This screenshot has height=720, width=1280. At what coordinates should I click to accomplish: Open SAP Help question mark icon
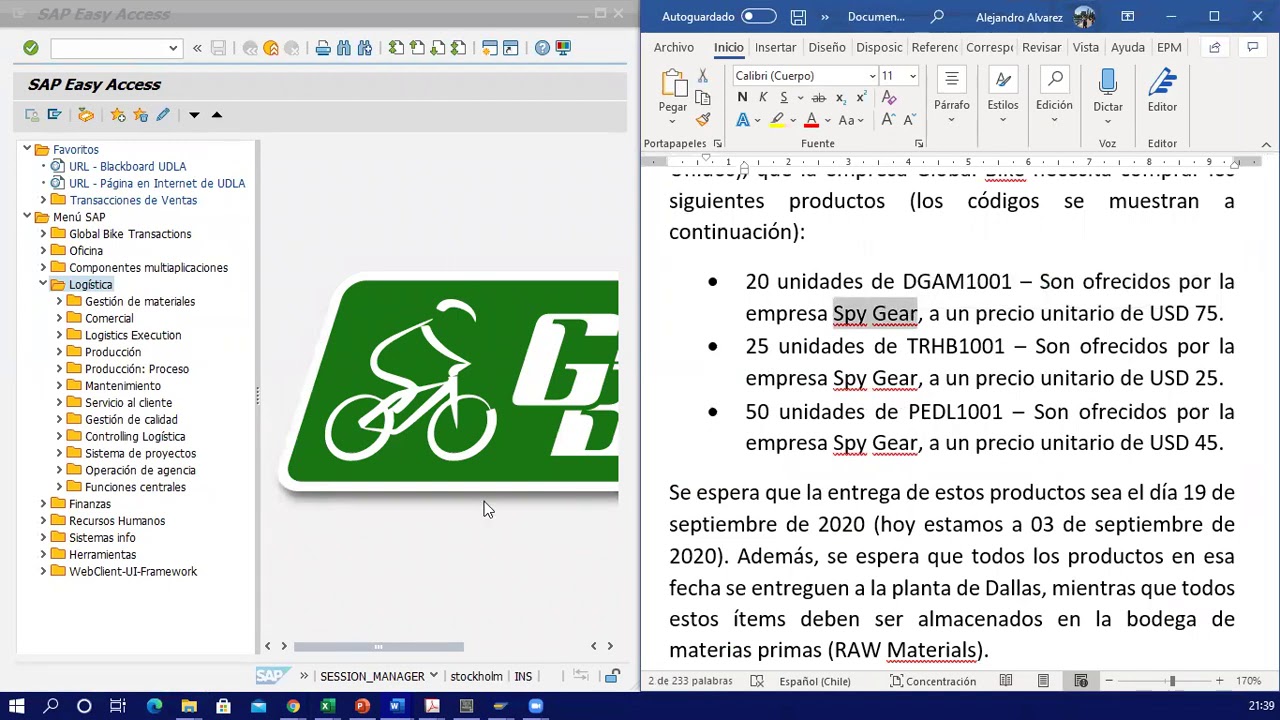(542, 48)
